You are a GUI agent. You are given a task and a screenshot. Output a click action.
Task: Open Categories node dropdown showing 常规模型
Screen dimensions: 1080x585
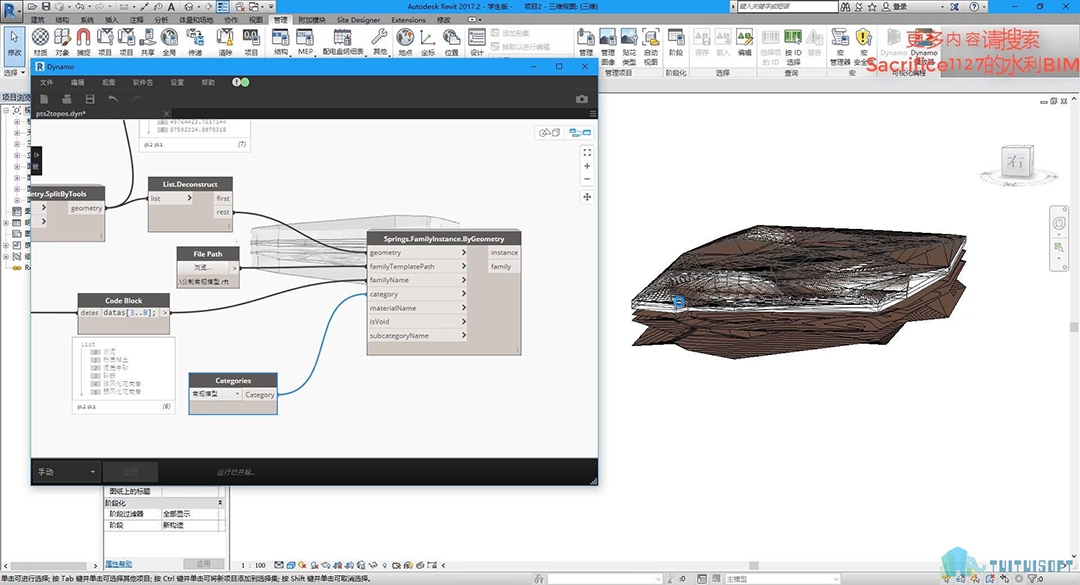coord(215,394)
